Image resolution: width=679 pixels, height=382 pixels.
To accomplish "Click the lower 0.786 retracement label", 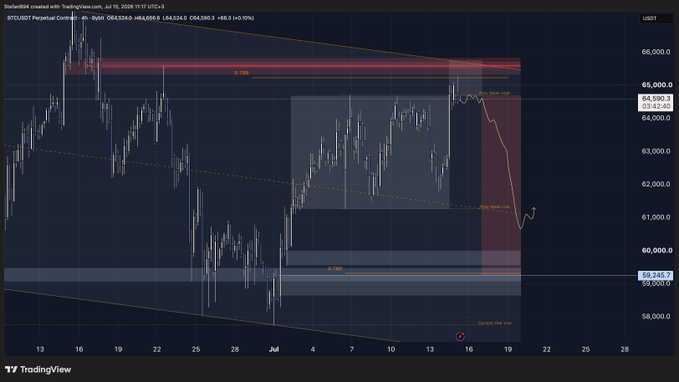I will [x=335, y=269].
